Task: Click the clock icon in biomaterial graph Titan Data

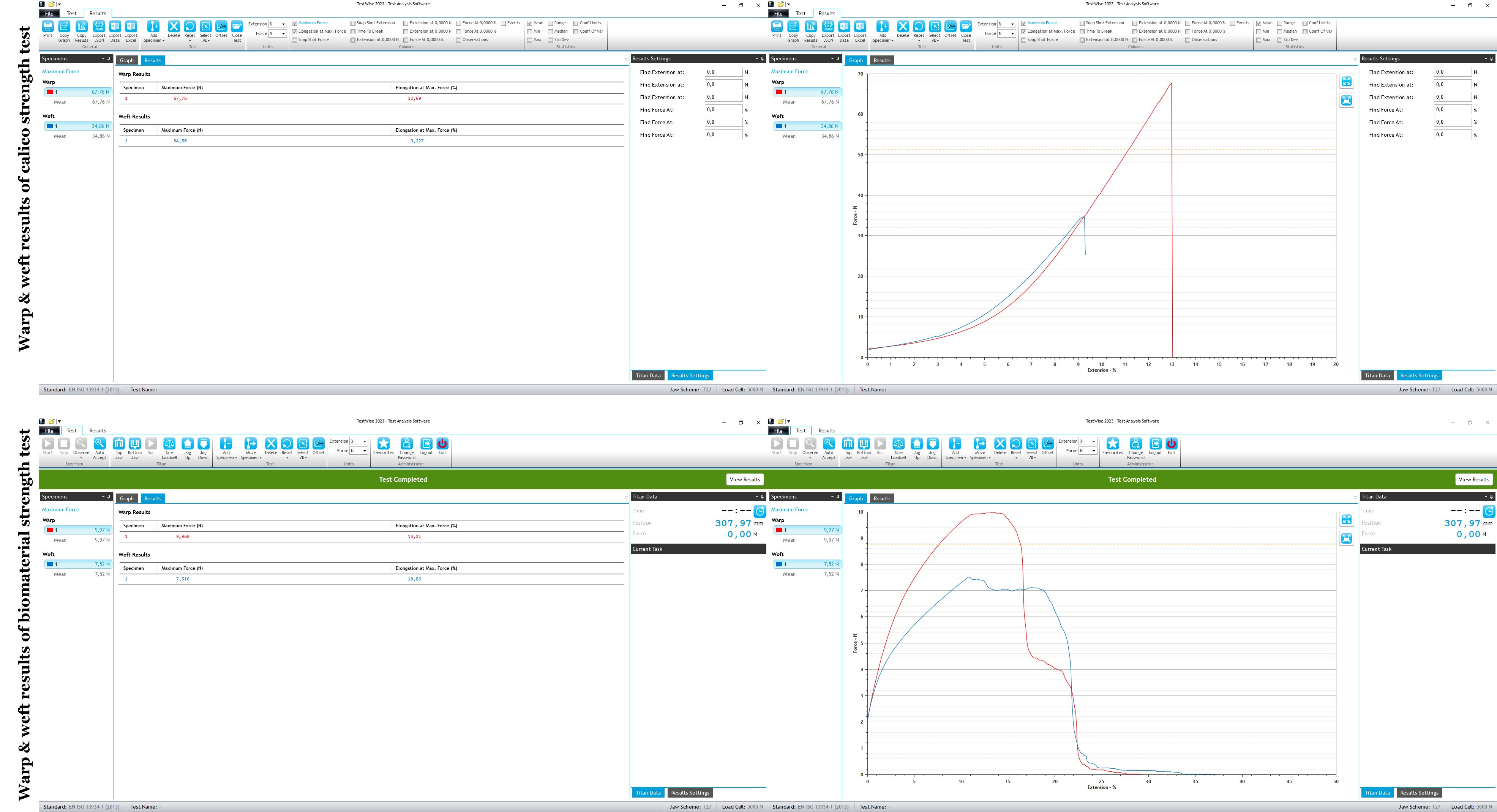Action: [1489, 511]
